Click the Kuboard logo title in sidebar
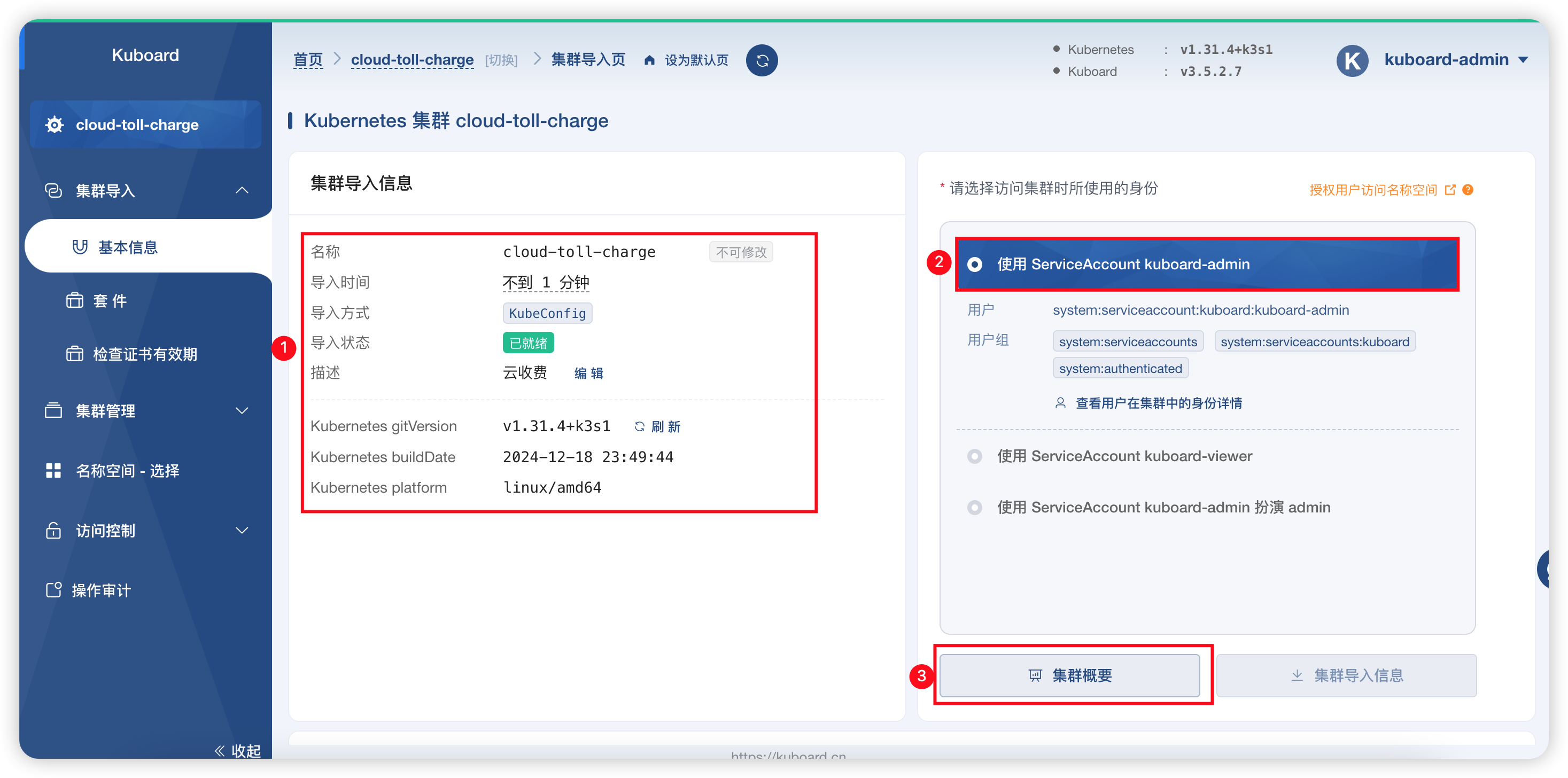Screen dimensions: 1568x778 point(145,56)
